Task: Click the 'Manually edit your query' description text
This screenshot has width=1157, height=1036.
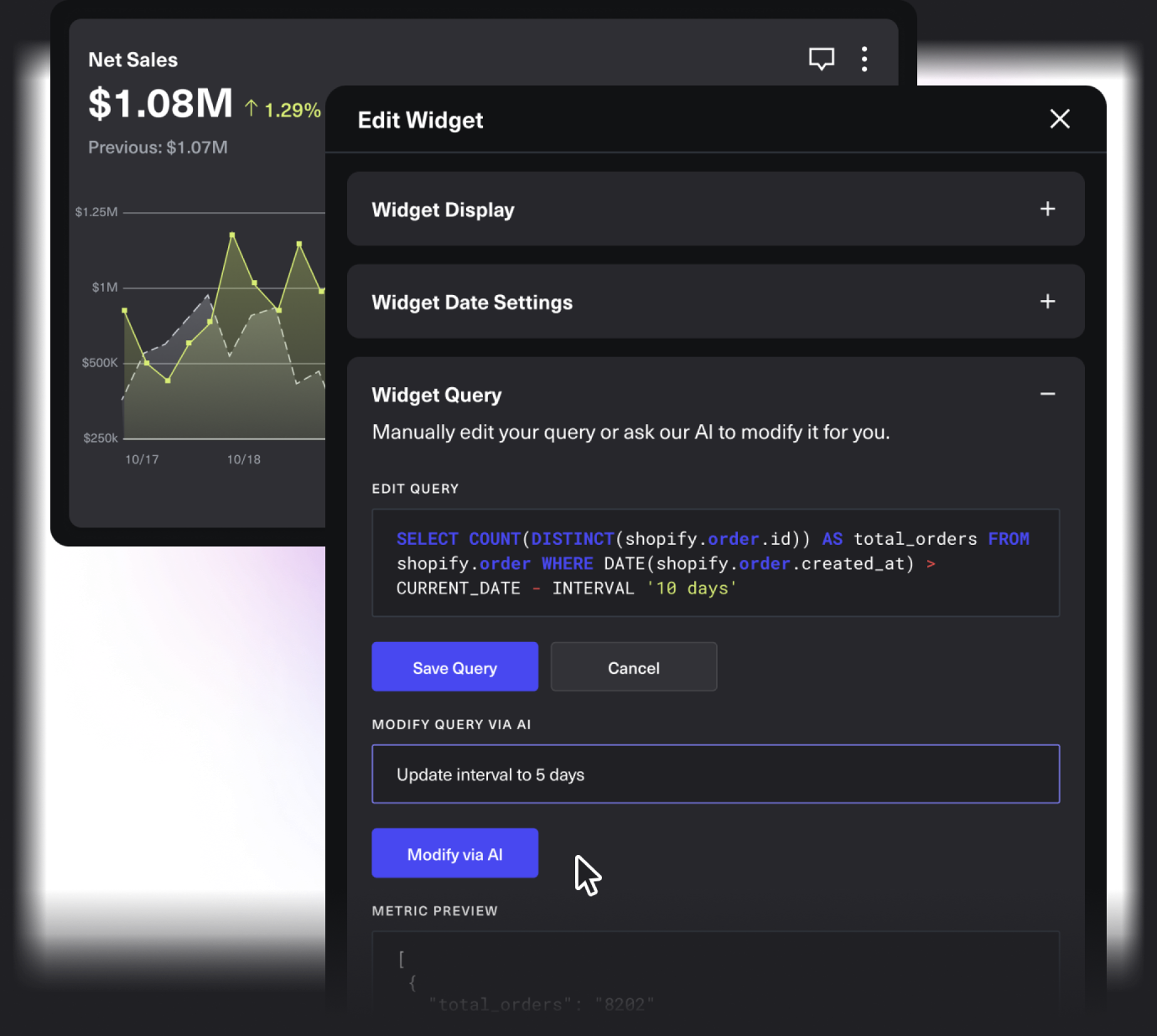Action: [x=630, y=433]
